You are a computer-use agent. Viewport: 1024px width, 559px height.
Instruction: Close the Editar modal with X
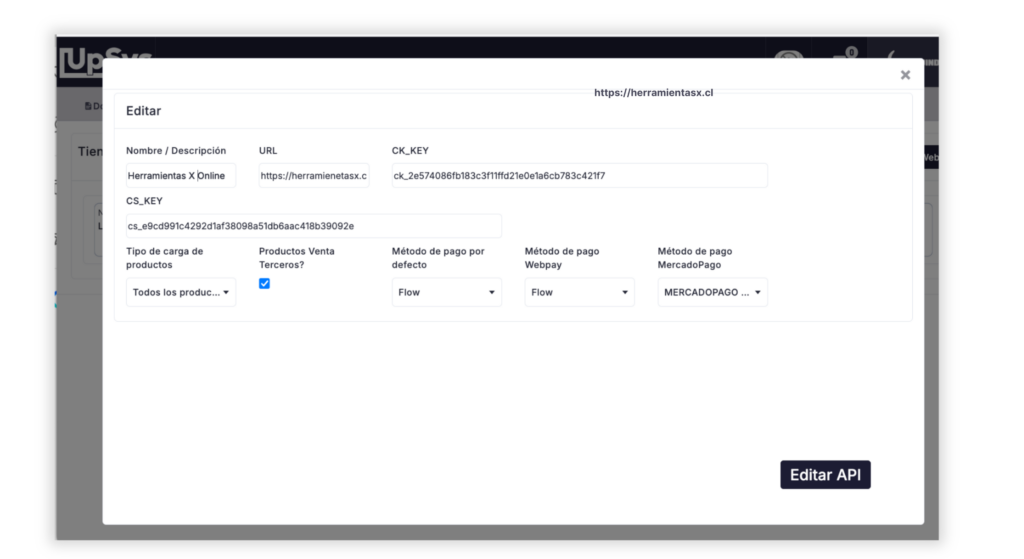click(x=905, y=75)
